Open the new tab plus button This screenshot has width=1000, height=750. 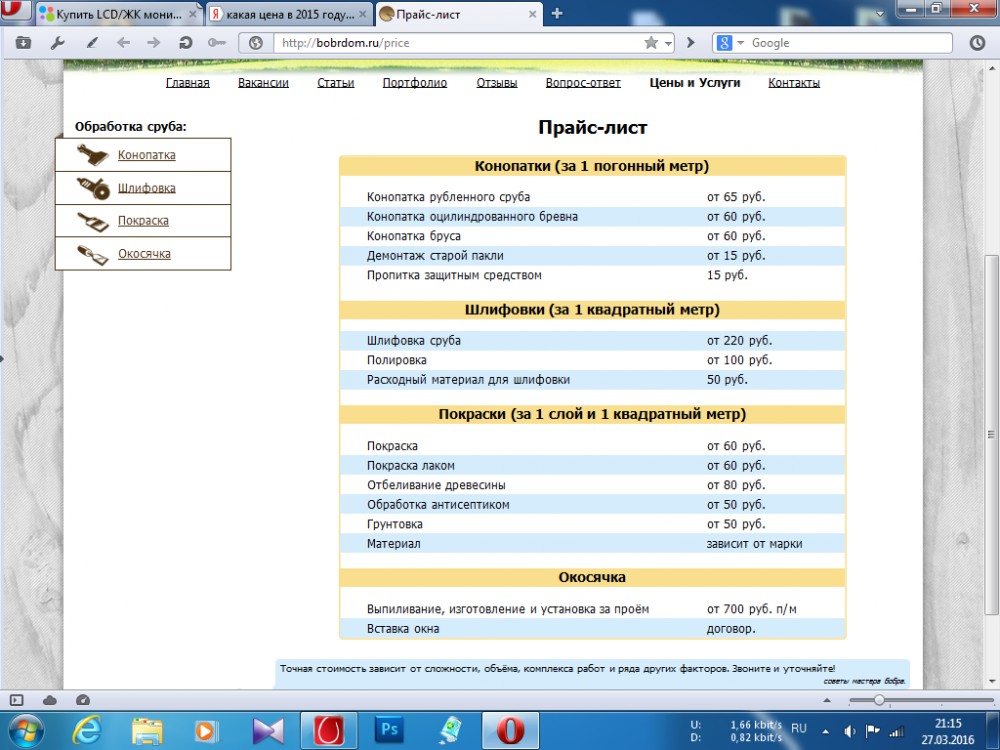pos(557,13)
